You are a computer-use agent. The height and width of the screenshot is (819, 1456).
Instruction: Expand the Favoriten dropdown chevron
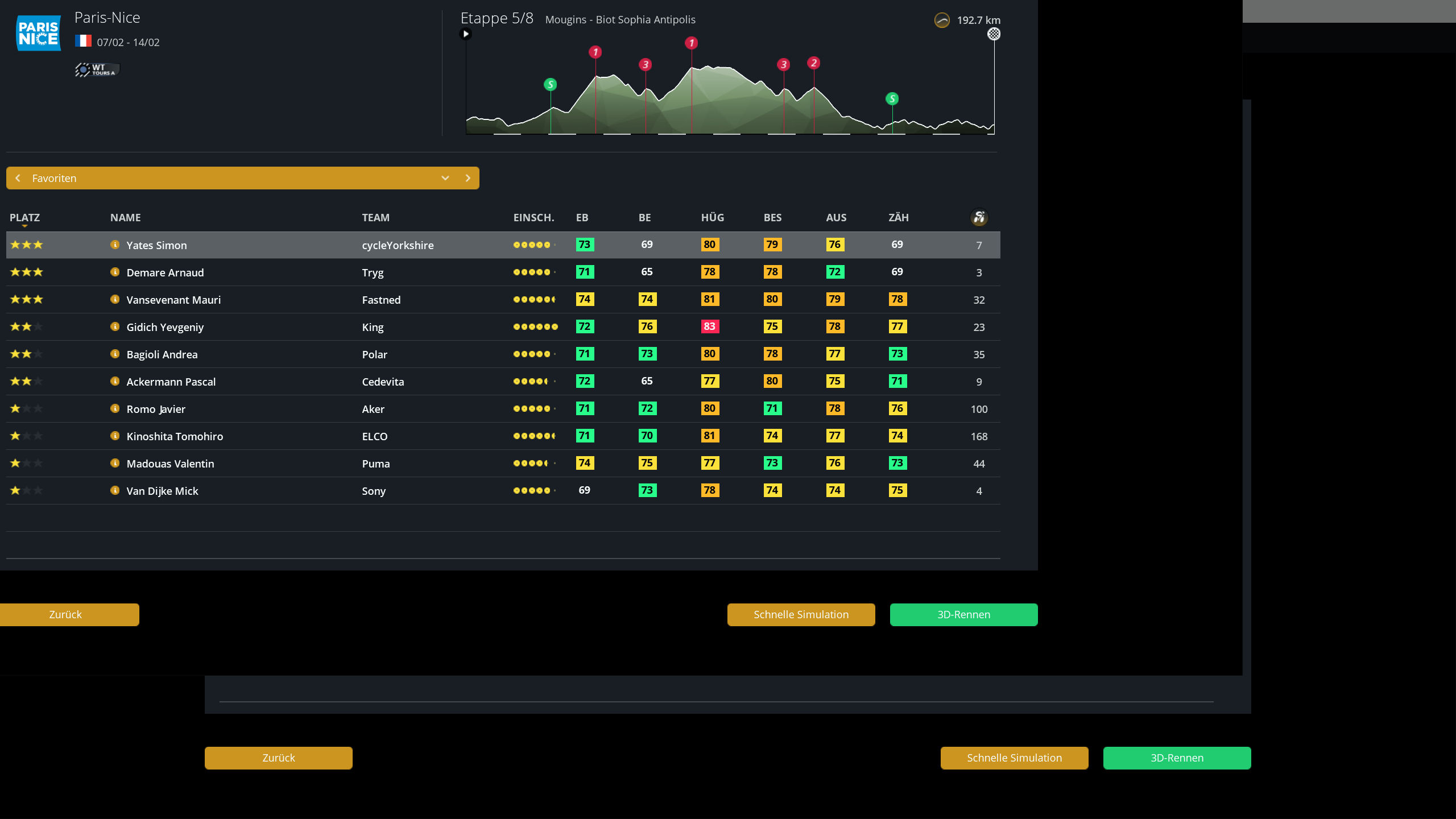445,178
